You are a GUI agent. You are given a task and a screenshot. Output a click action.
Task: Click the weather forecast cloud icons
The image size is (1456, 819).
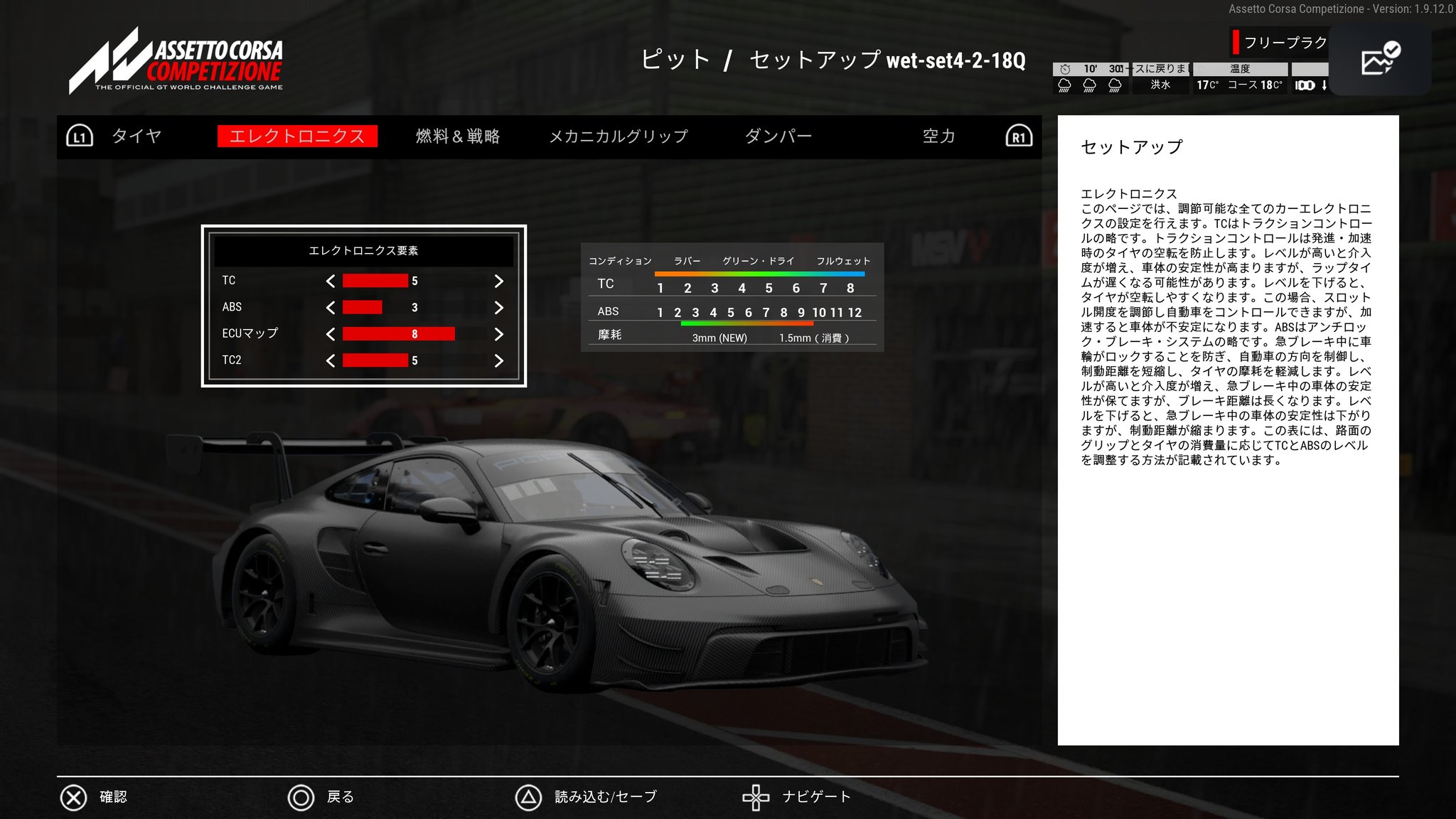point(1089,85)
